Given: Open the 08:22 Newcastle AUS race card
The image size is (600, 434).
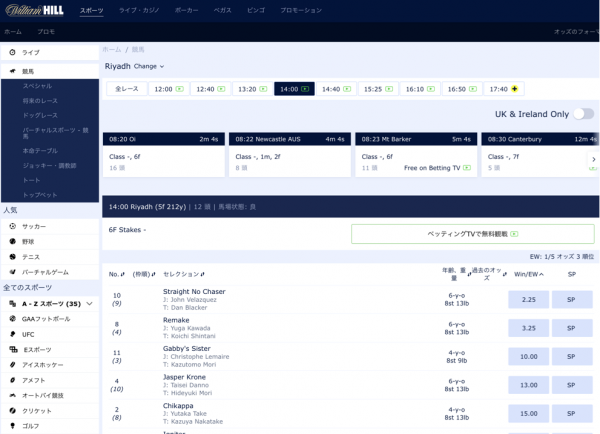Looking at the screenshot, I should (x=290, y=155).
